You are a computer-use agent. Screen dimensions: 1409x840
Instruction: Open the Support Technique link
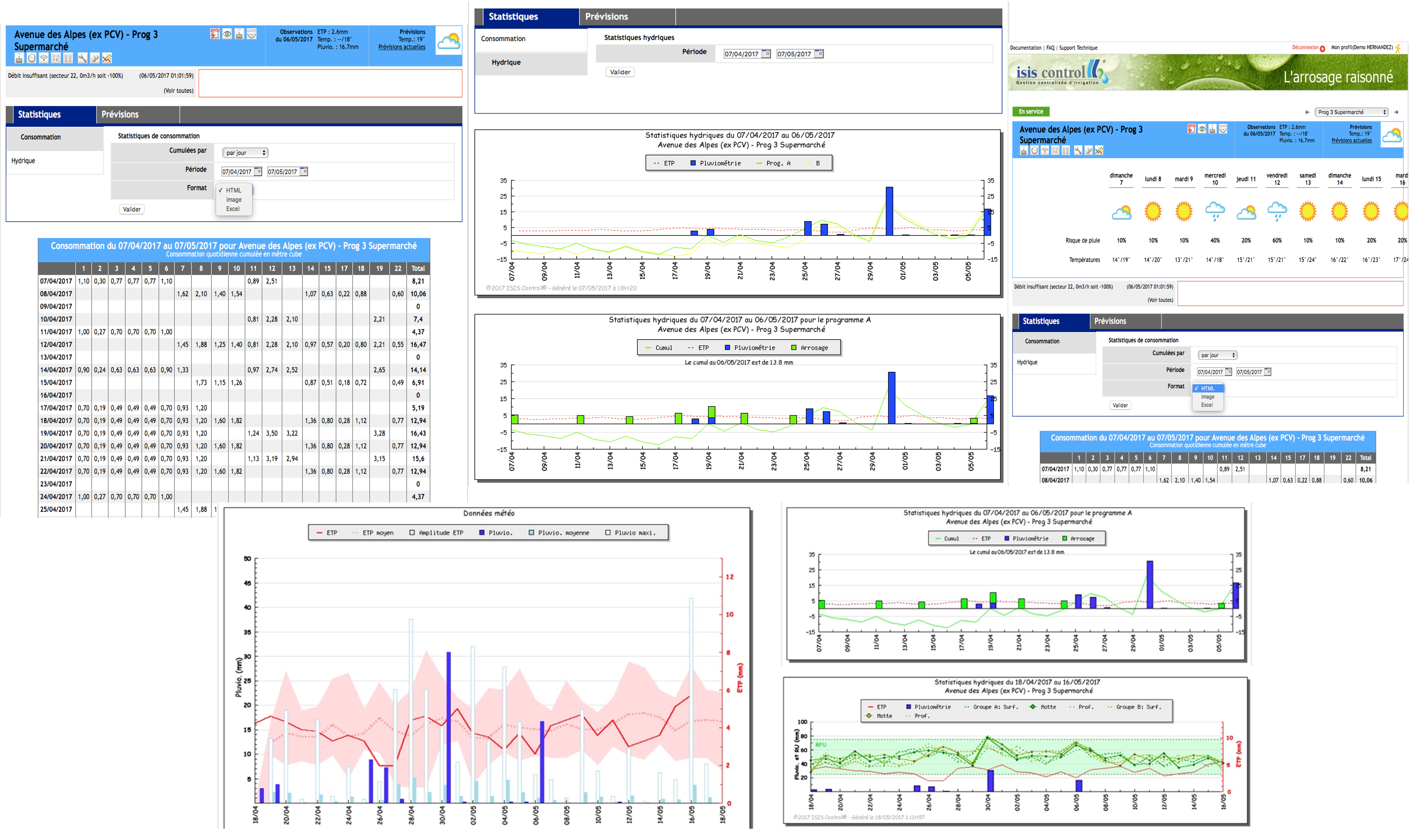tap(1078, 48)
